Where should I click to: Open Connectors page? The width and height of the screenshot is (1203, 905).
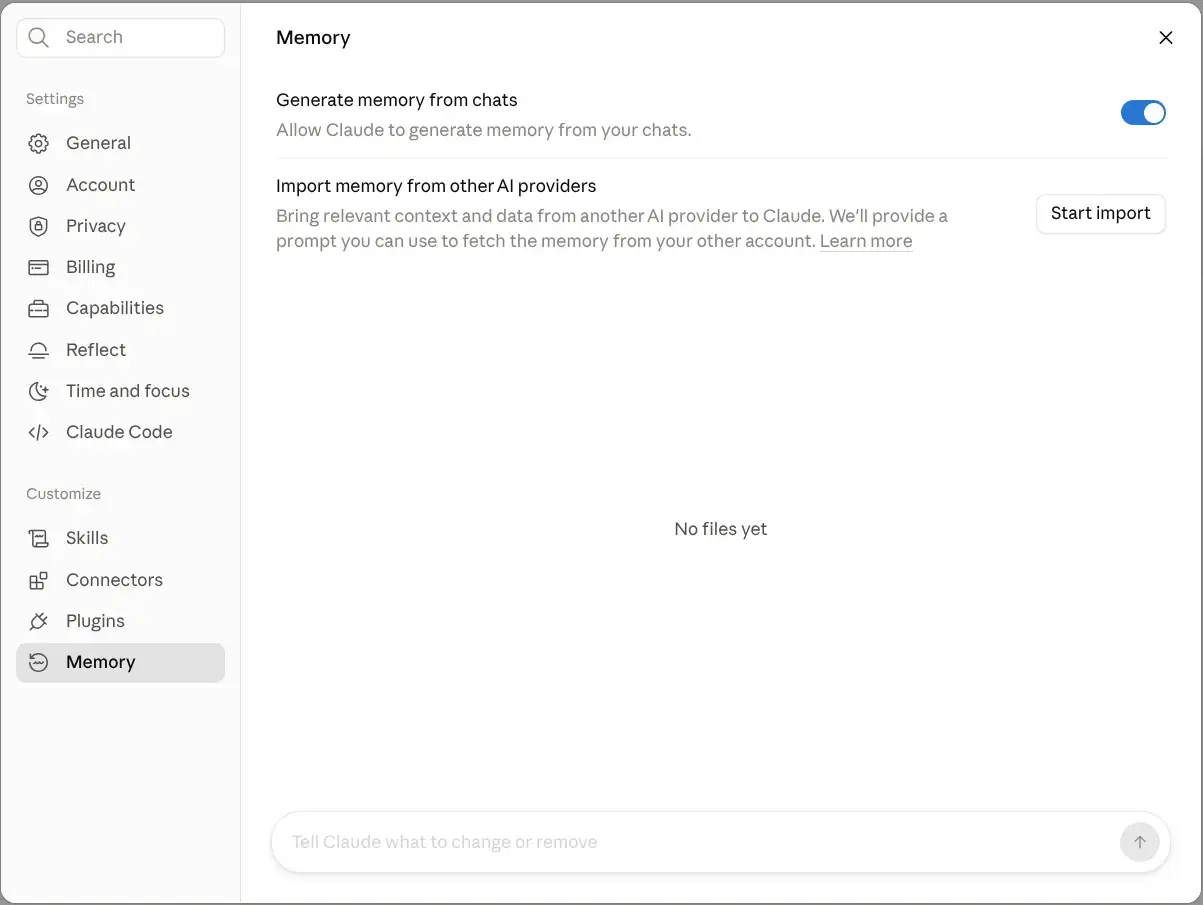[x=120, y=580]
